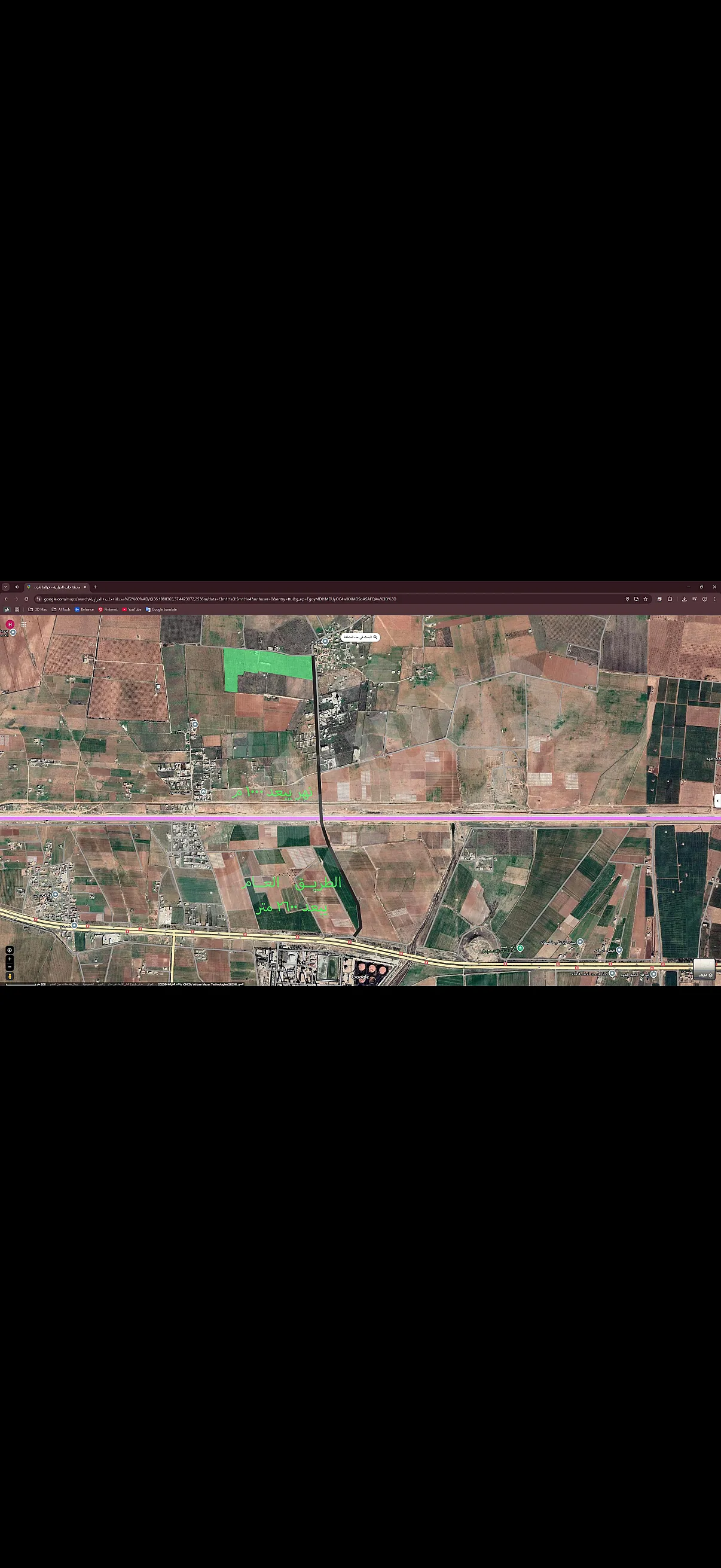Select the Street View pegman icon
This screenshot has height=1568, width=721.
click(x=9, y=977)
